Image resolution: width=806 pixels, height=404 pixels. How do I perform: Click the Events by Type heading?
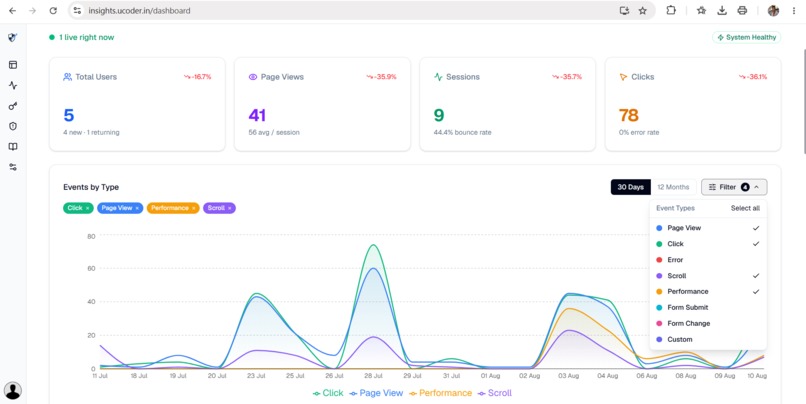[91, 187]
